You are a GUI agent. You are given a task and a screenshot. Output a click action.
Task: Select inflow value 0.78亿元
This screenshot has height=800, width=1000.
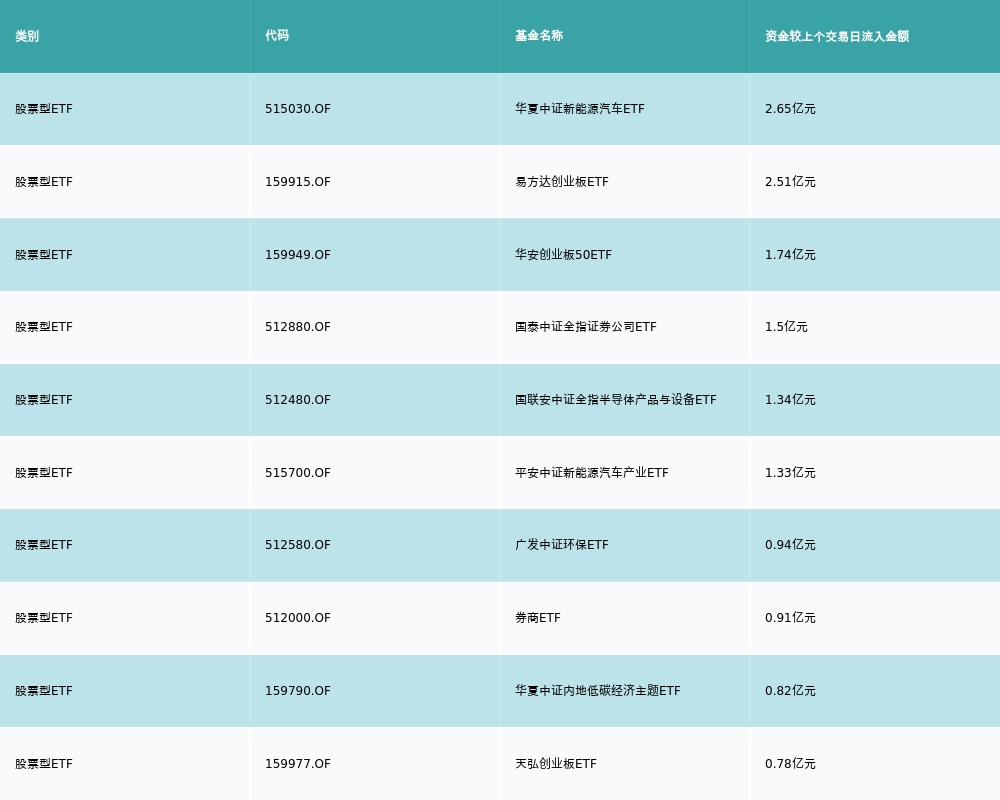[x=790, y=764]
